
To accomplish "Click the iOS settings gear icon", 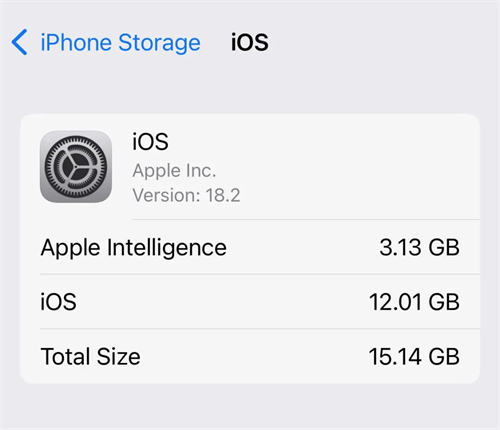I will [76, 166].
